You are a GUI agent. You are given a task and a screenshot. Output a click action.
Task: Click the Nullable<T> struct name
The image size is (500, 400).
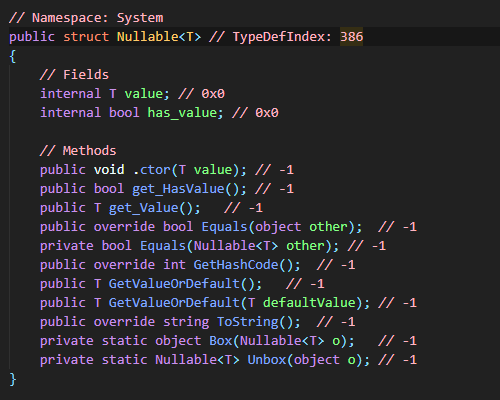pyautogui.click(x=159, y=37)
